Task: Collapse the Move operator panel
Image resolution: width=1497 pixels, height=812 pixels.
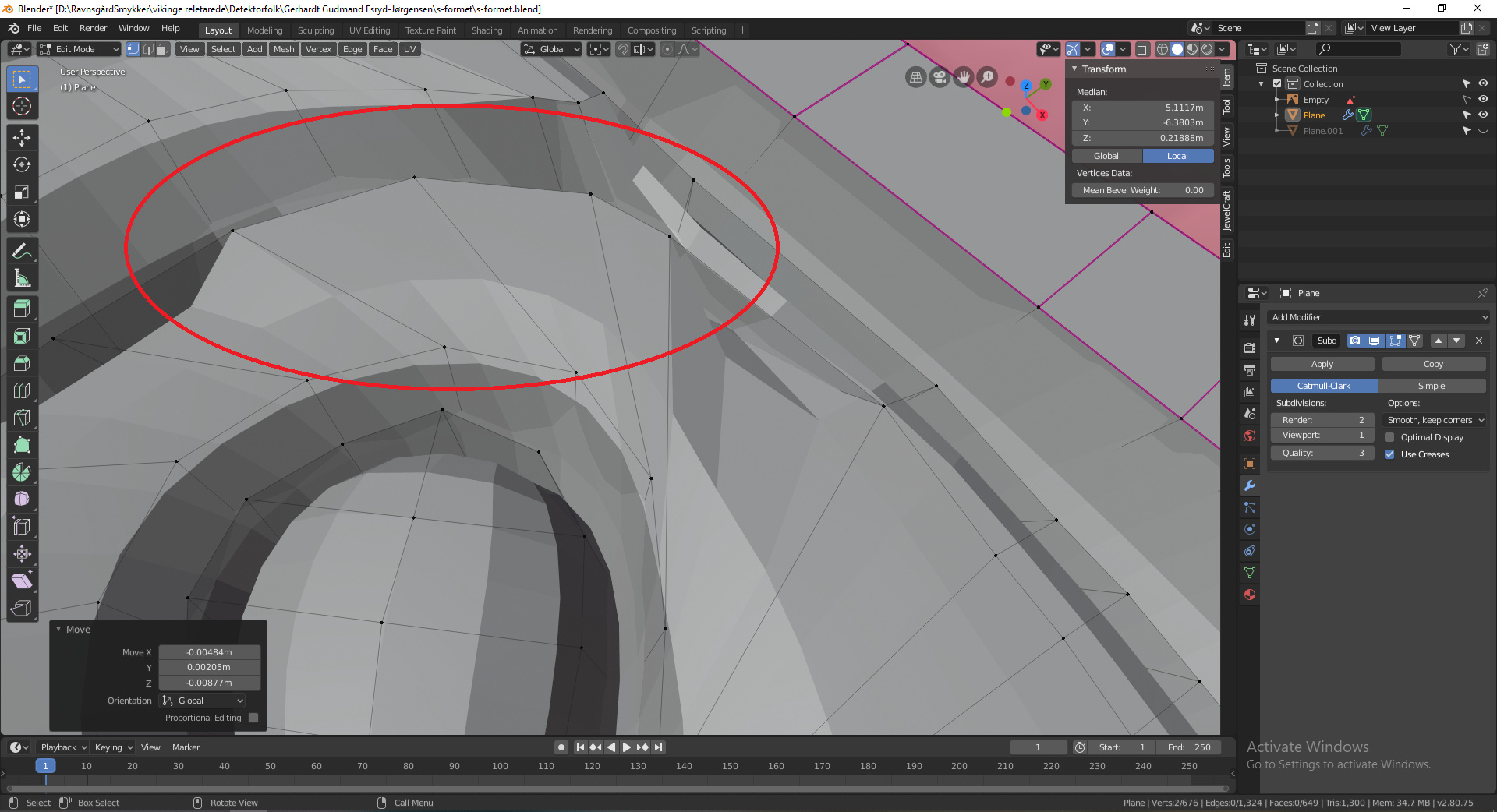Action: click(x=58, y=629)
